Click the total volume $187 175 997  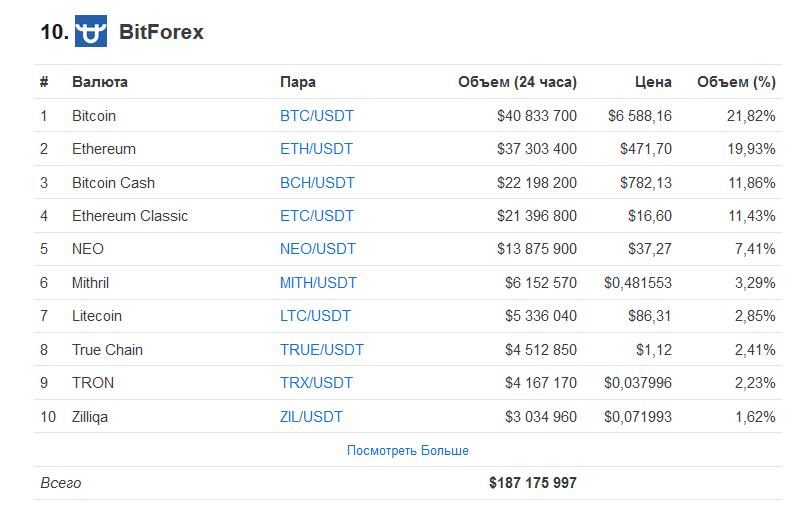point(533,483)
